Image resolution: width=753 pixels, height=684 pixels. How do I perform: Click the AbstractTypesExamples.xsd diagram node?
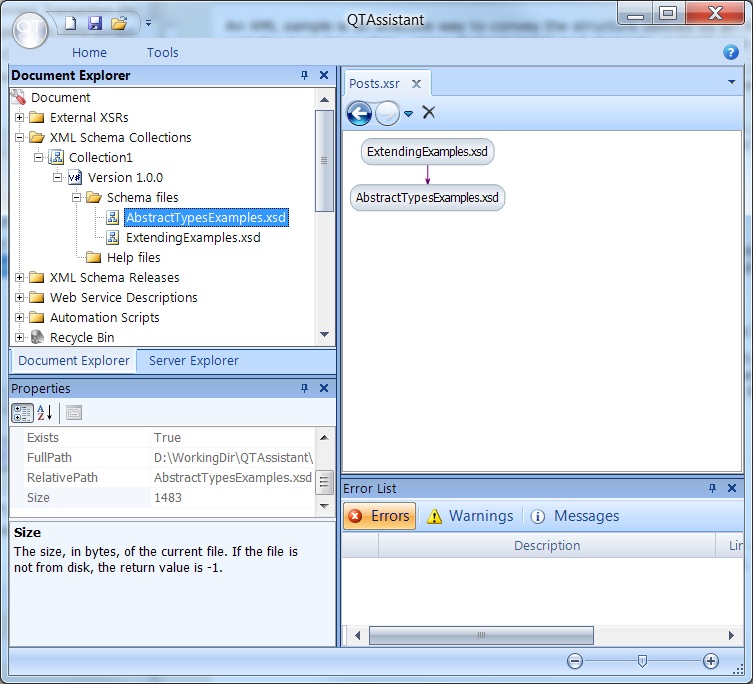pos(427,197)
